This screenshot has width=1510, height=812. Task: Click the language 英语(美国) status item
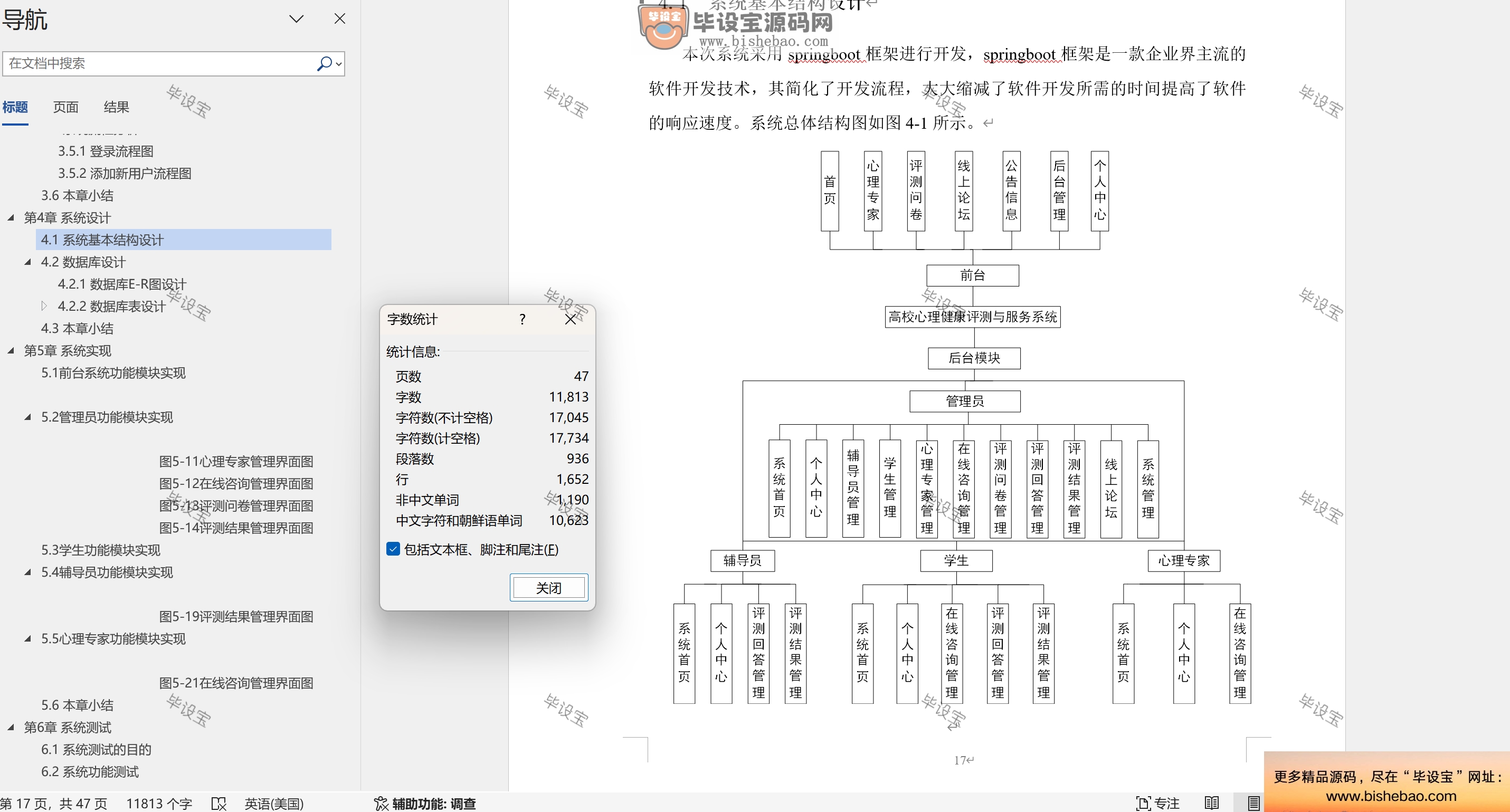pos(274,803)
